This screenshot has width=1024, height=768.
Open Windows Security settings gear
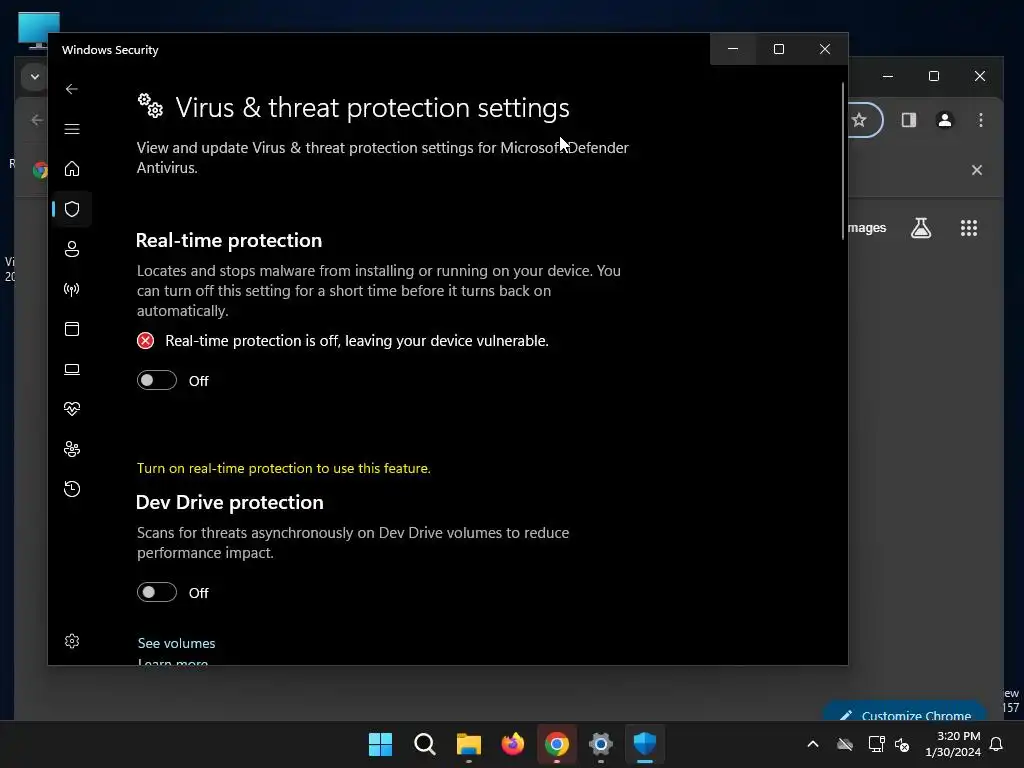pos(72,641)
